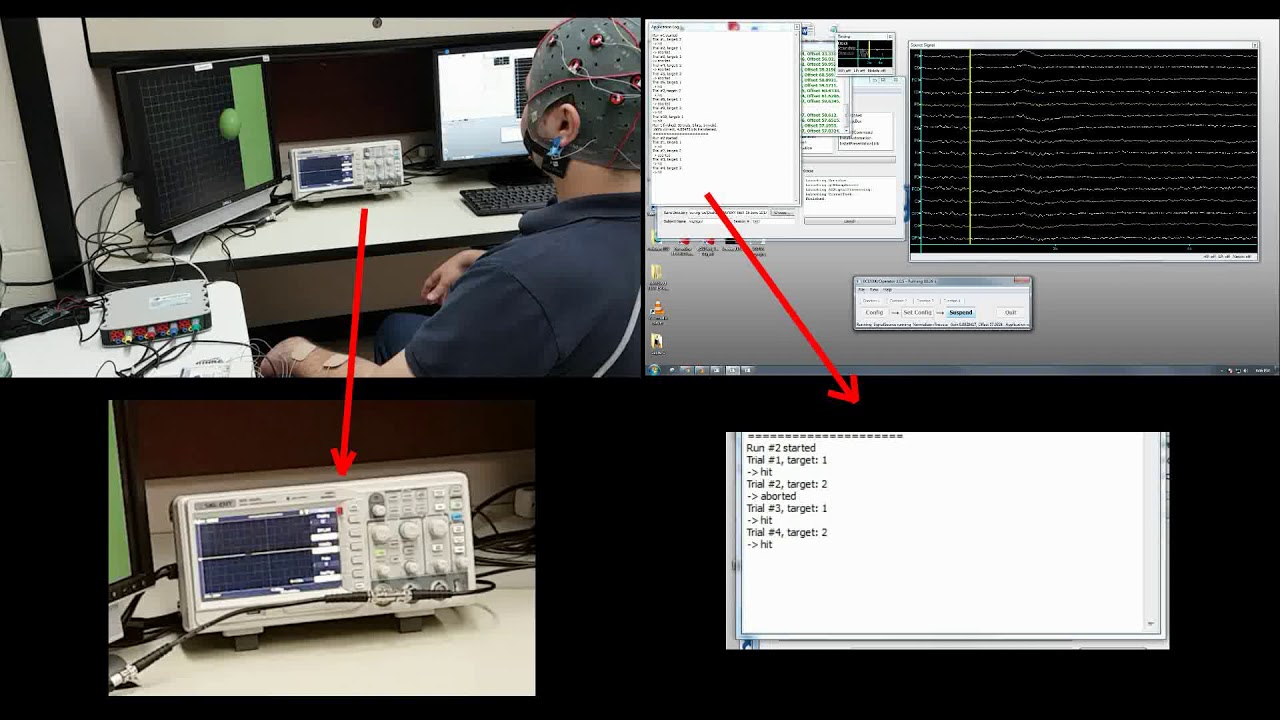Open the VLC media player desktop icon
The width and height of the screenshot is (1280, 720).
click(657, 310)
